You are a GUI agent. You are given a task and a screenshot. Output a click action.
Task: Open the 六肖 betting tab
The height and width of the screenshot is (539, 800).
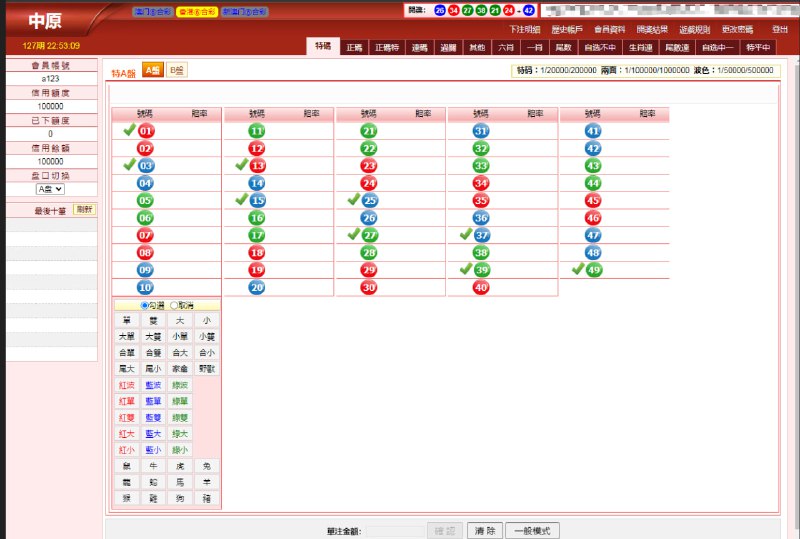(x=506, y=47)
